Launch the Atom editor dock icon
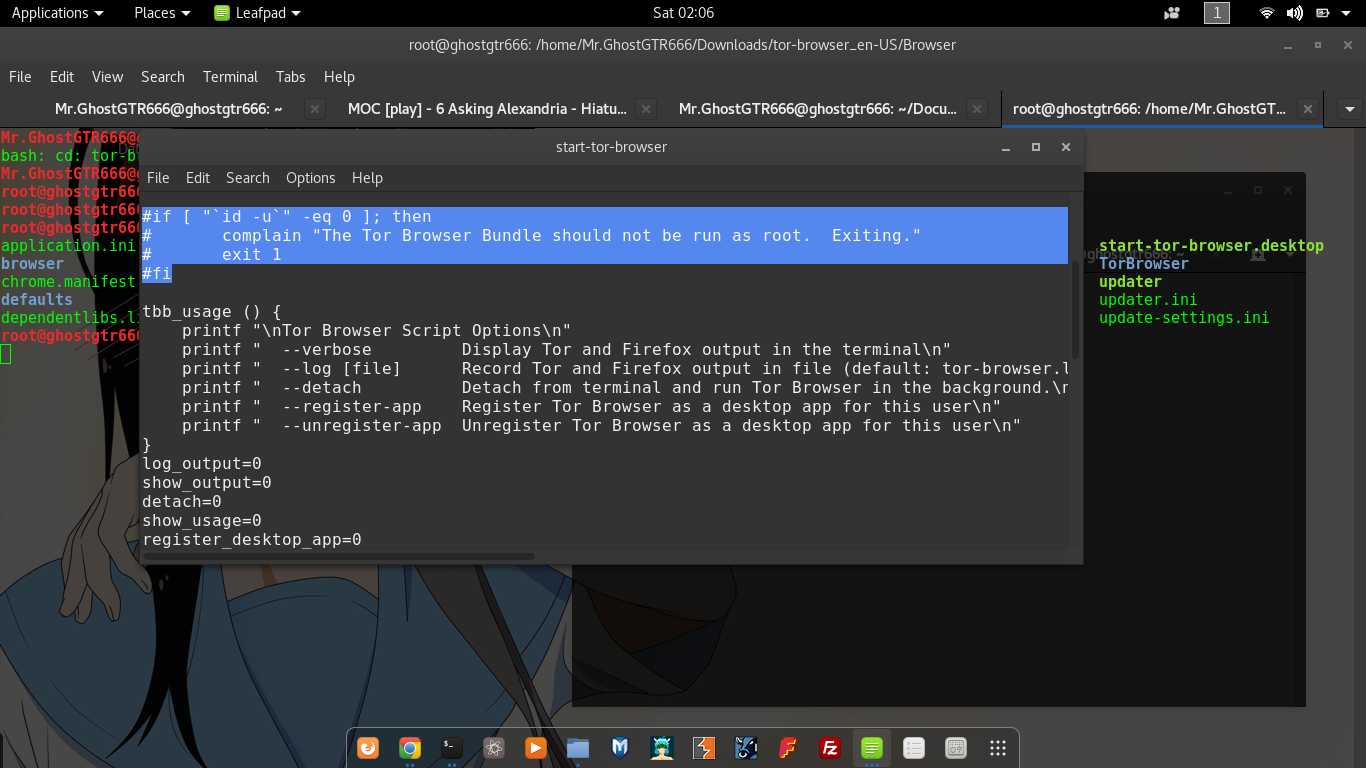Image resolution: width=1366 pixels, height=768 pixels. pos(494,747)
